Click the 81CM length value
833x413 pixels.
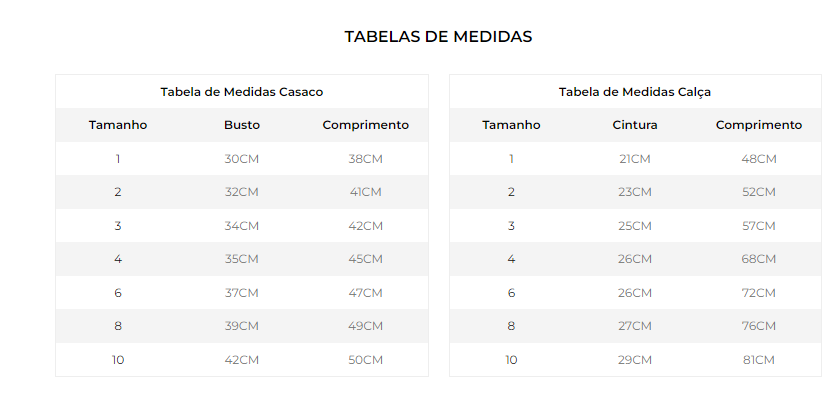(x=759, y=360)
